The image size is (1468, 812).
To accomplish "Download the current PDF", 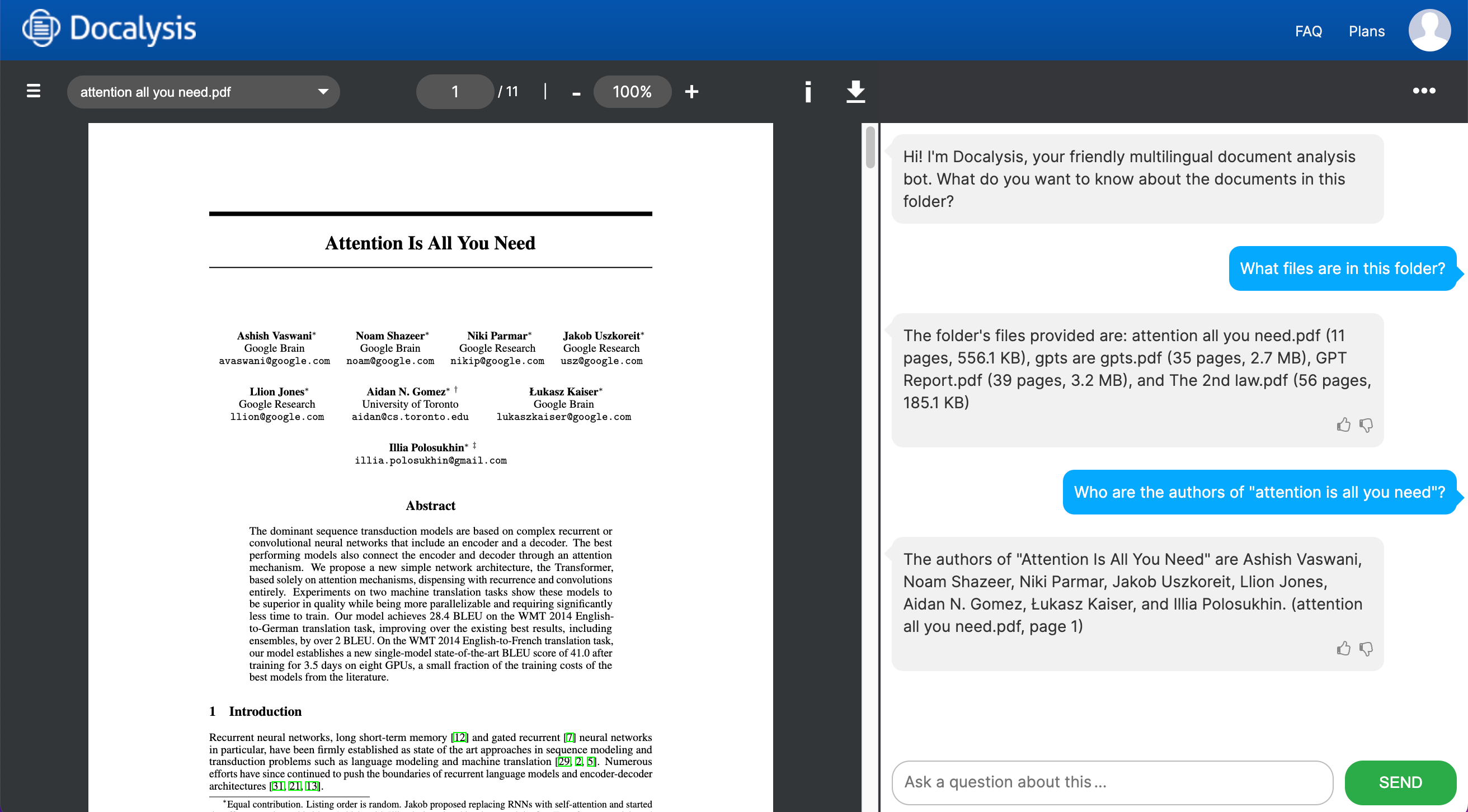I will coord(855,91).
